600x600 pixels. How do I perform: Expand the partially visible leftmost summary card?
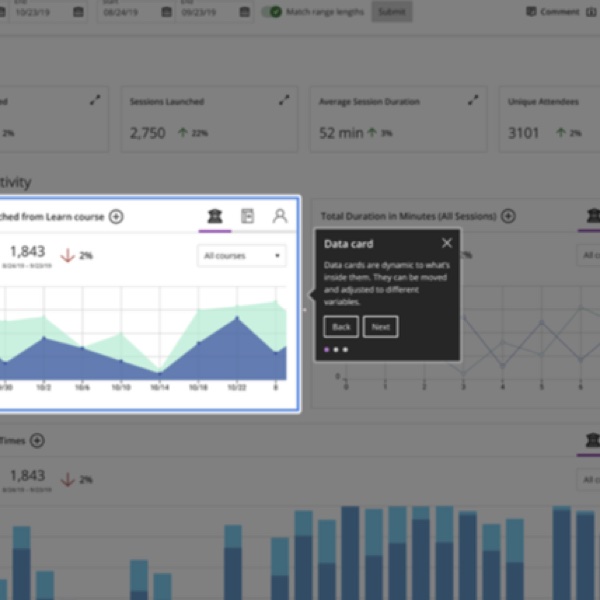tap(95, 100)
